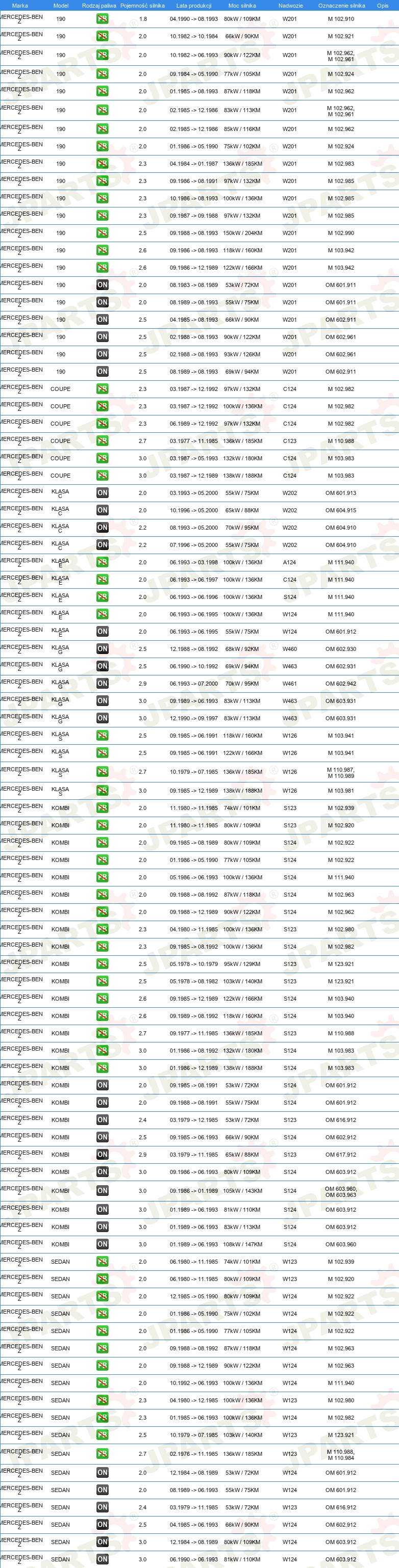Select the A124 body cell

290,562
